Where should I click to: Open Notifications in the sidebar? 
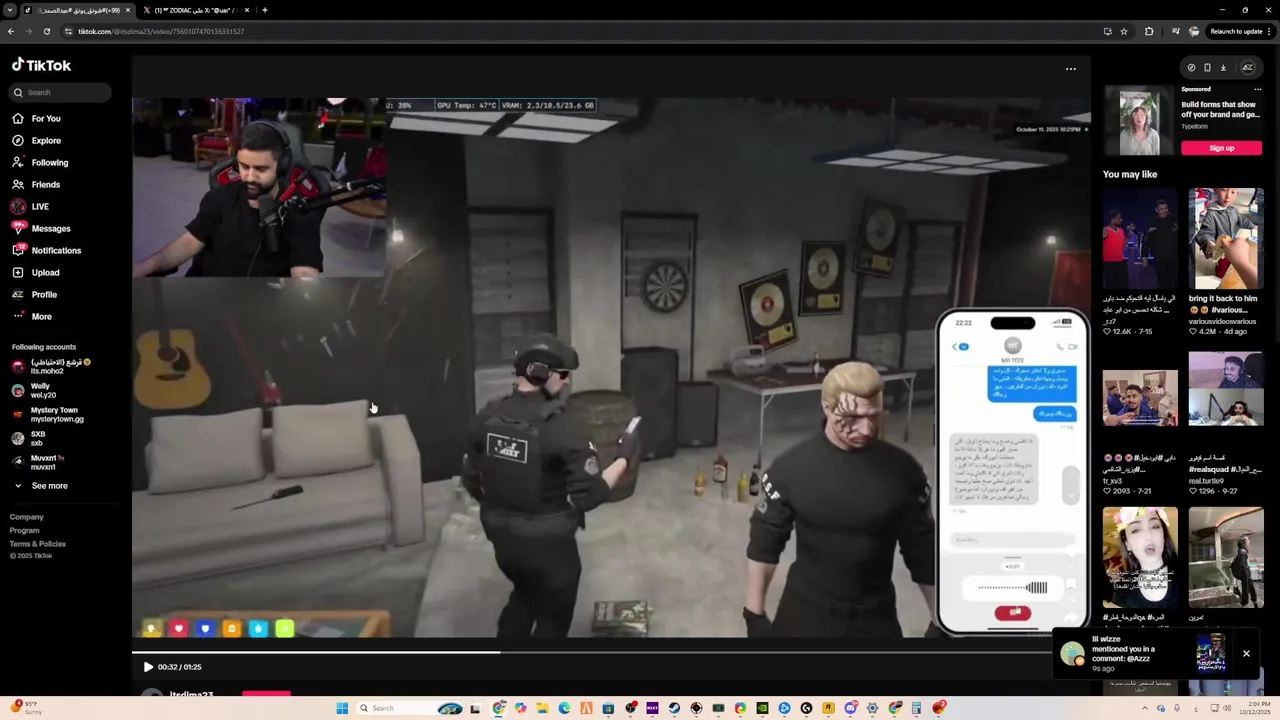(x=46, y=251)
